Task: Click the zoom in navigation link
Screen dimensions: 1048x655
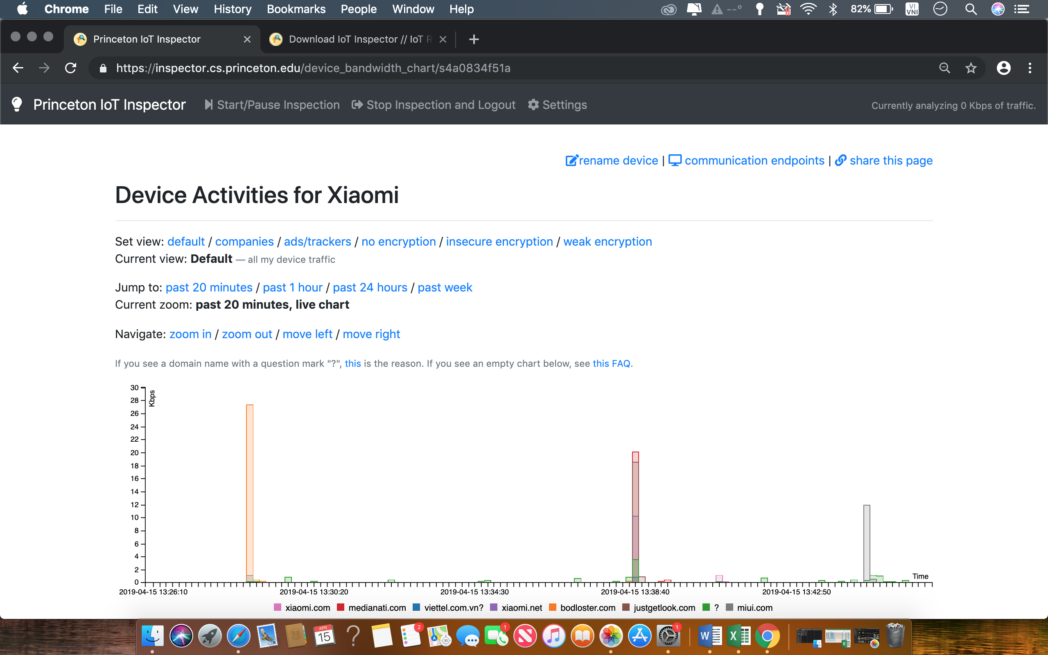Action: 190,334
